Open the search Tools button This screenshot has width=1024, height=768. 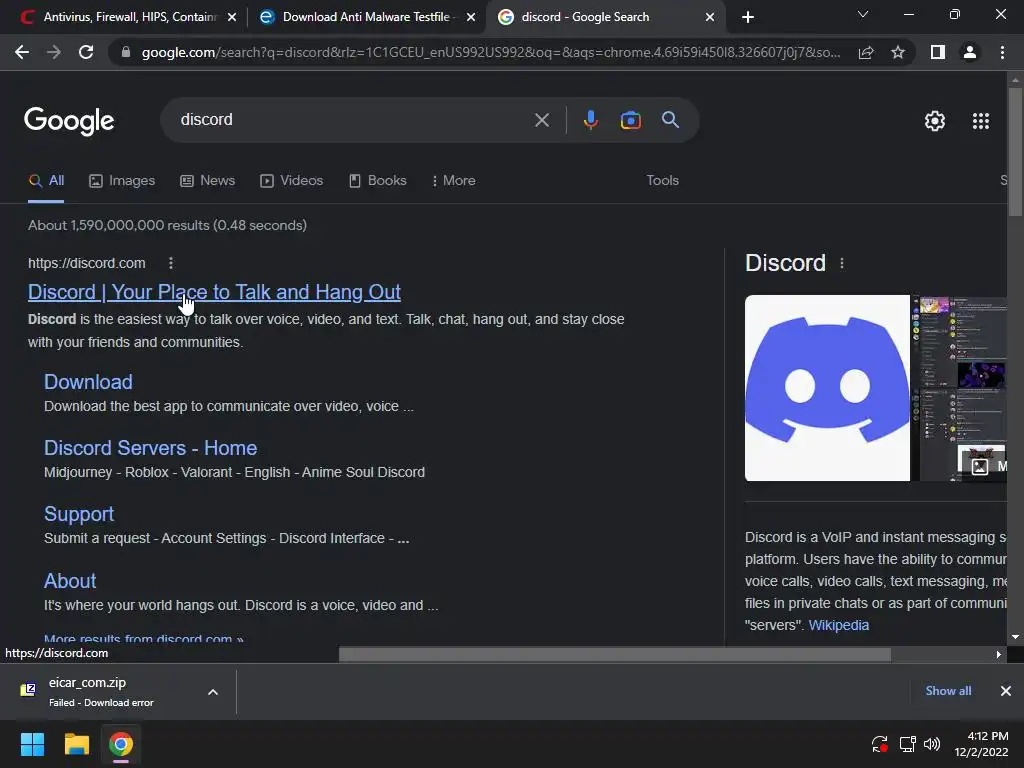(x=662, y=181)
